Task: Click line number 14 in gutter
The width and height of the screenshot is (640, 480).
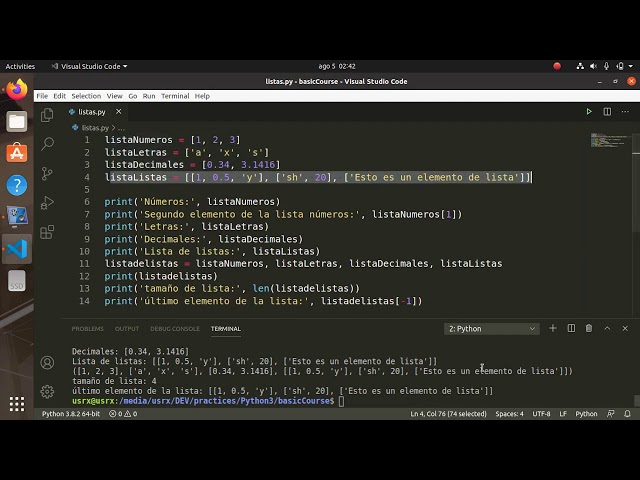Action: pos(84,301)
